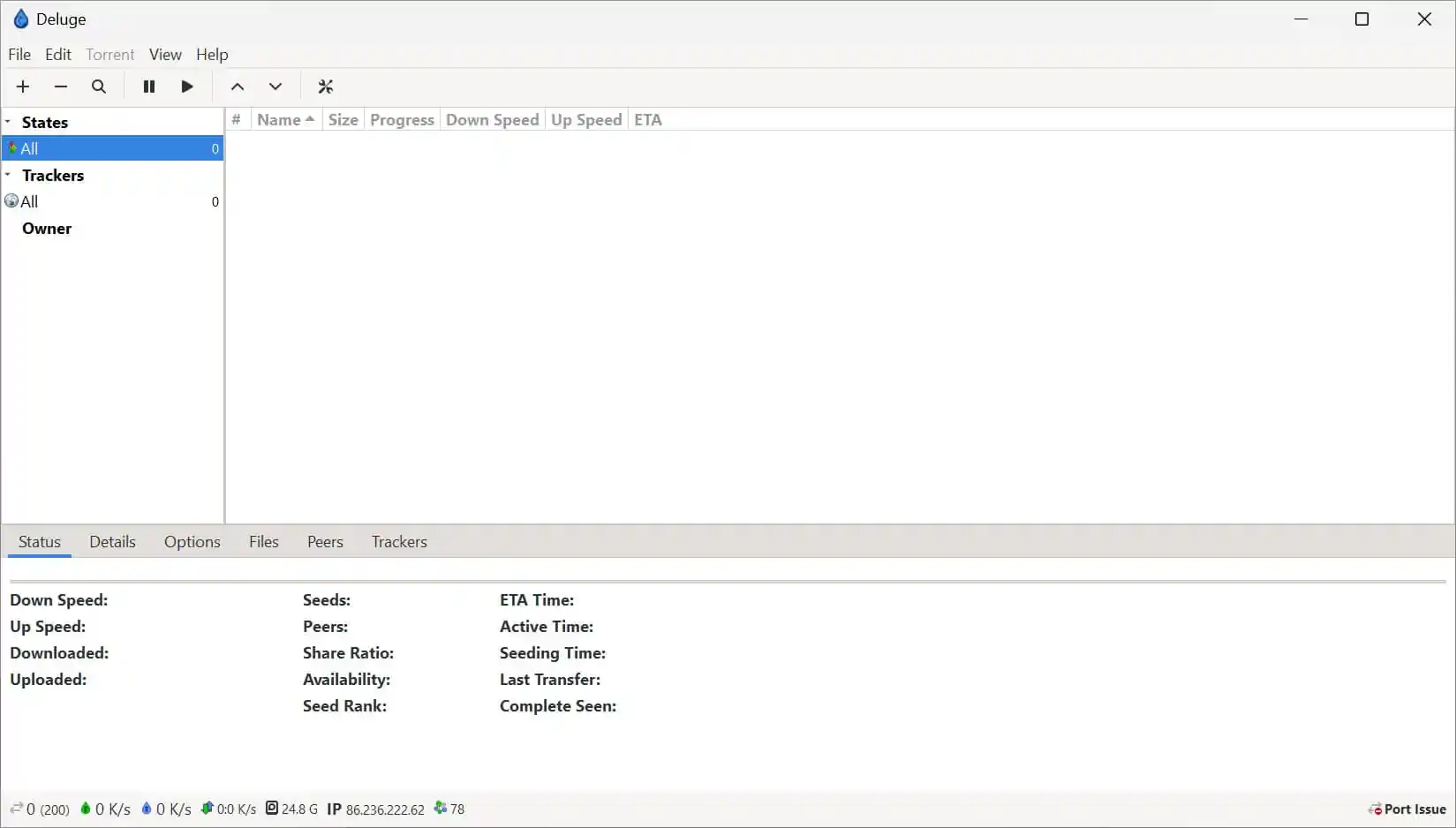Image resolution: width=1456 pixels, height=828 pixels.
Task: Open the File menu
Action: 19,54
